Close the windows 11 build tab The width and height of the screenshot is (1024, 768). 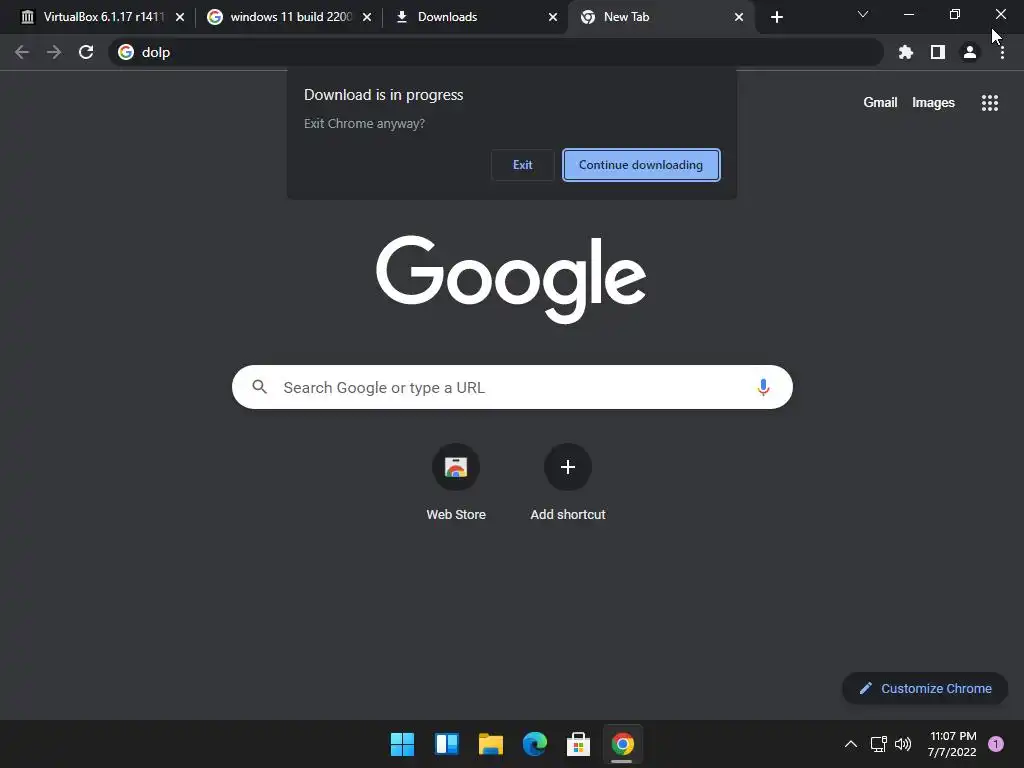366,17
